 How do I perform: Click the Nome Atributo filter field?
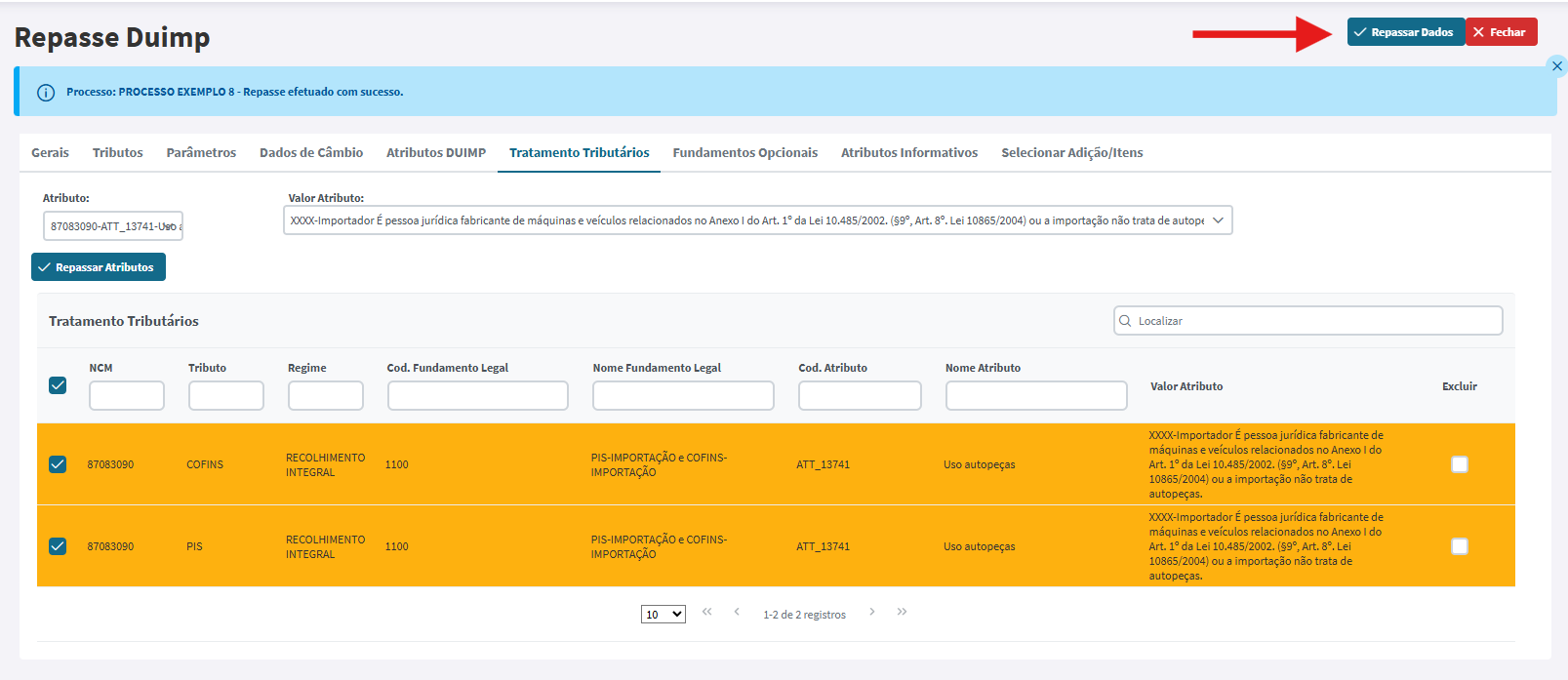[x=1036, y=396]
